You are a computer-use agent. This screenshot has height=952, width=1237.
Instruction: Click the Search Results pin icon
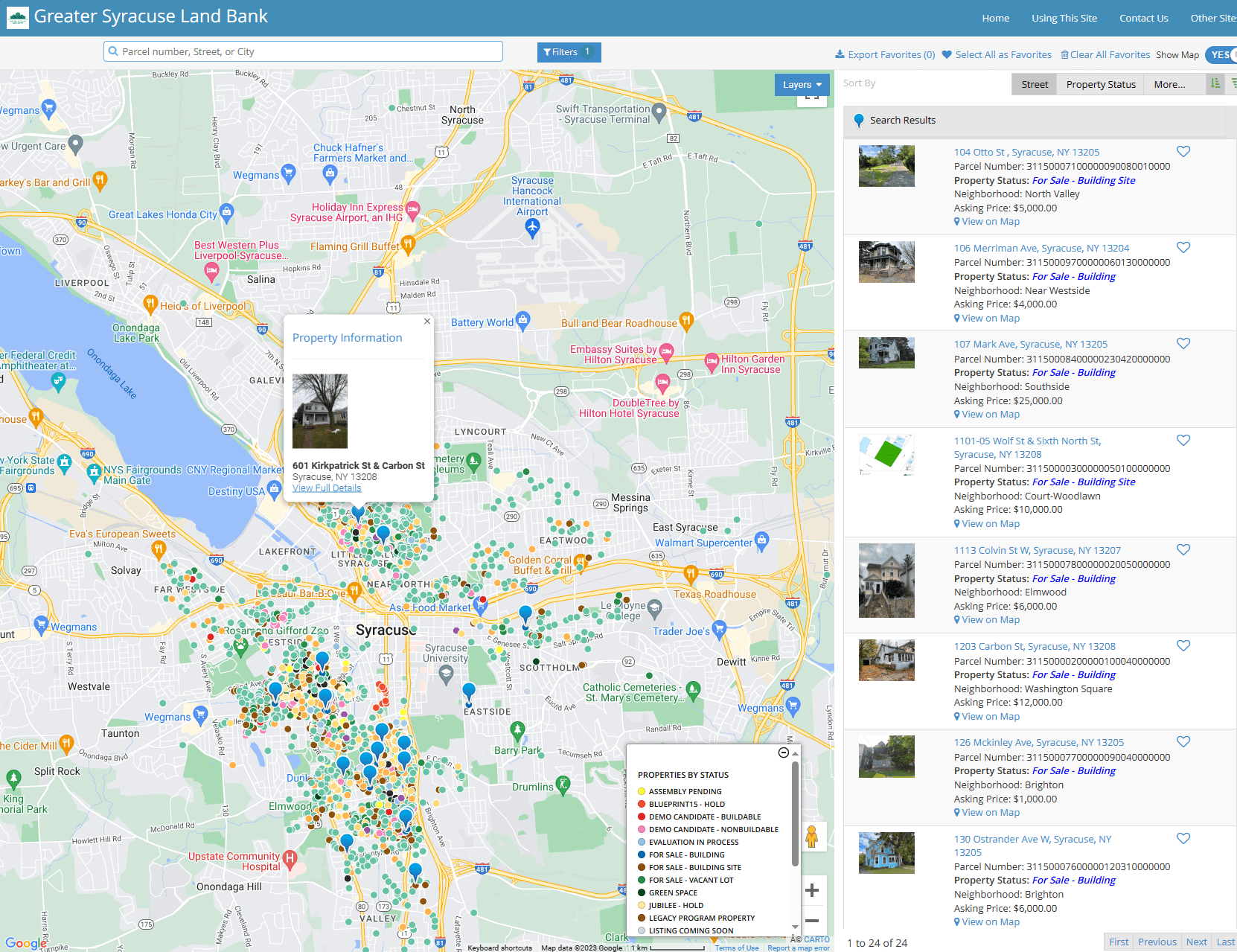[859, 121]
